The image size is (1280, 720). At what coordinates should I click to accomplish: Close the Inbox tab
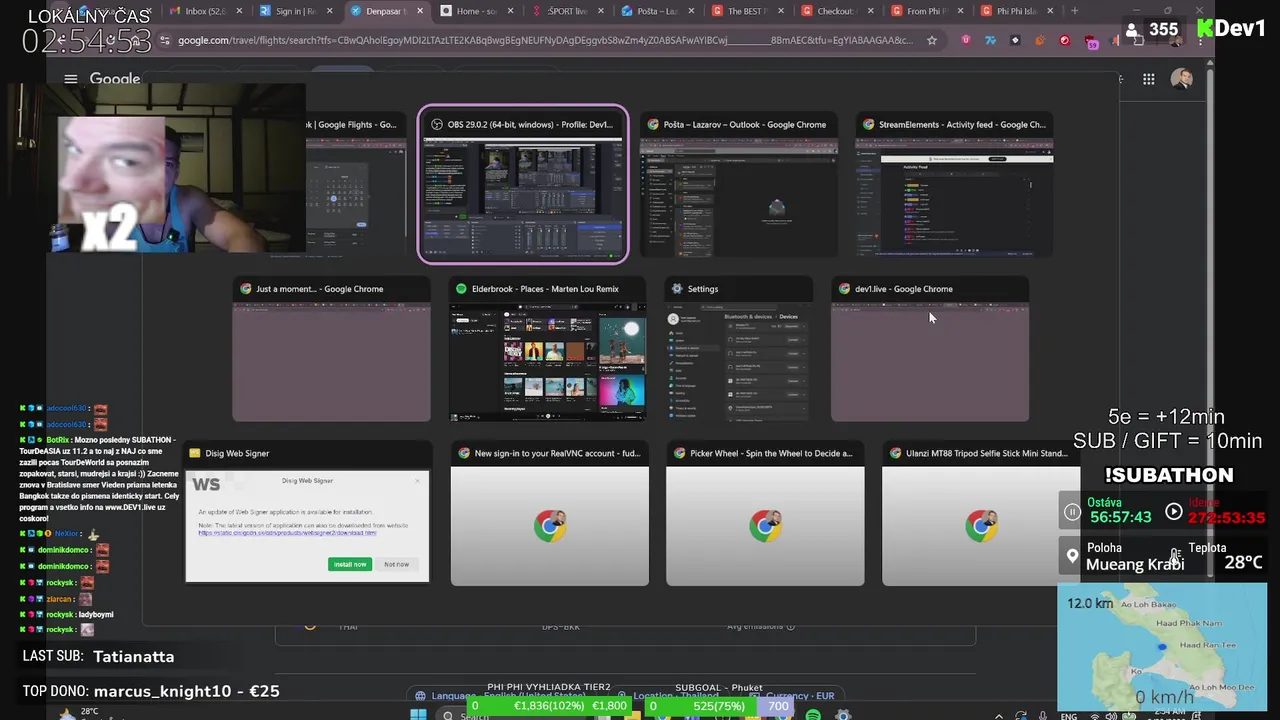[x=239, y=11]
